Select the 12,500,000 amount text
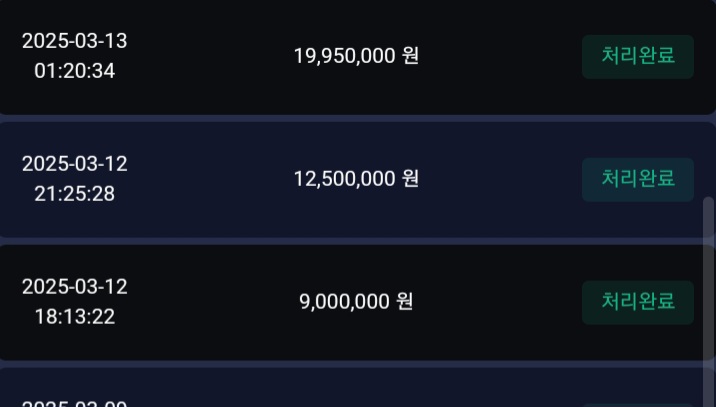Screen dimensions: 716x407 (345, 179)
